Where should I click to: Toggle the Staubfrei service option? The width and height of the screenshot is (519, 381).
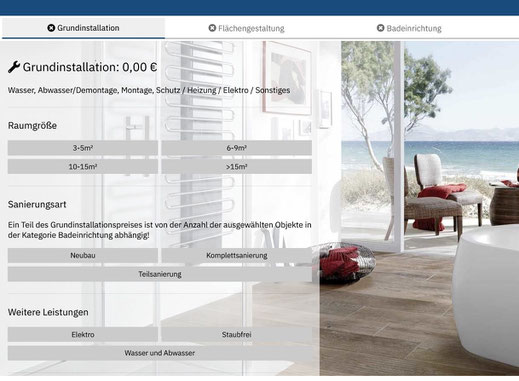237,335
